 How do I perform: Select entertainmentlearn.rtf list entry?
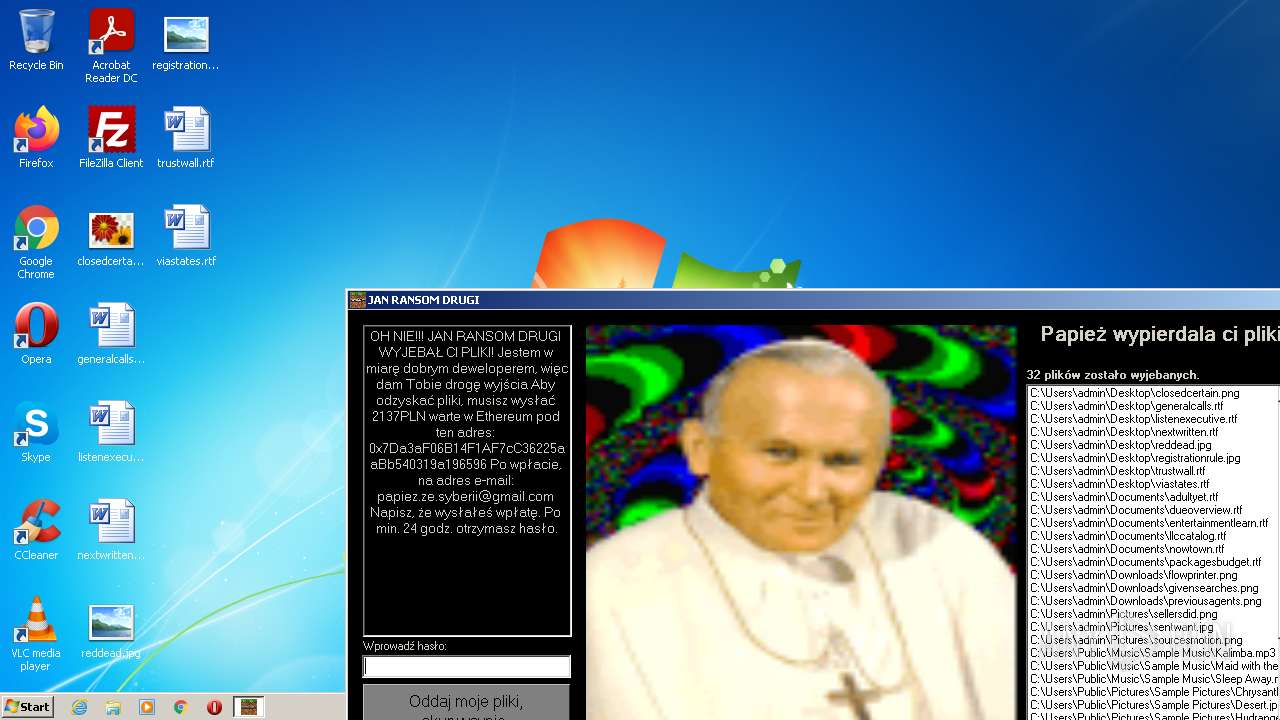pos(1148,523)
